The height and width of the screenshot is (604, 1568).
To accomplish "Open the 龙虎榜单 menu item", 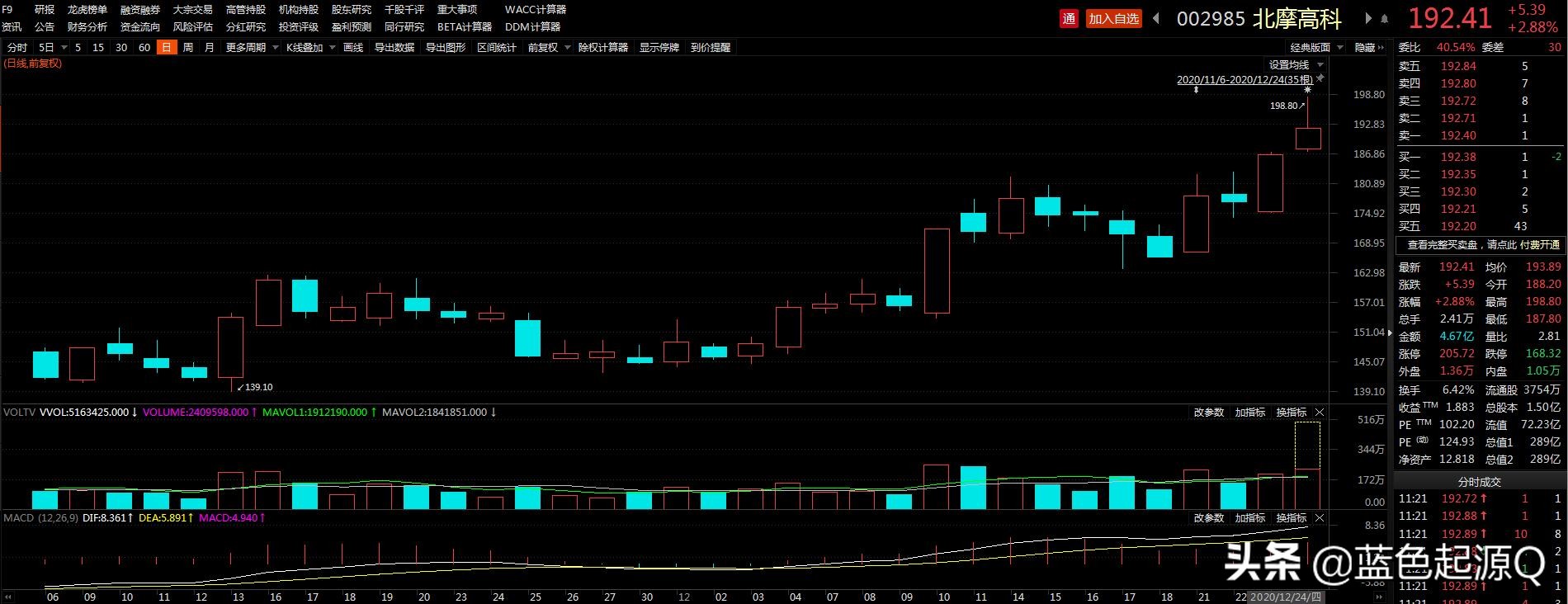I will (87, 10).
